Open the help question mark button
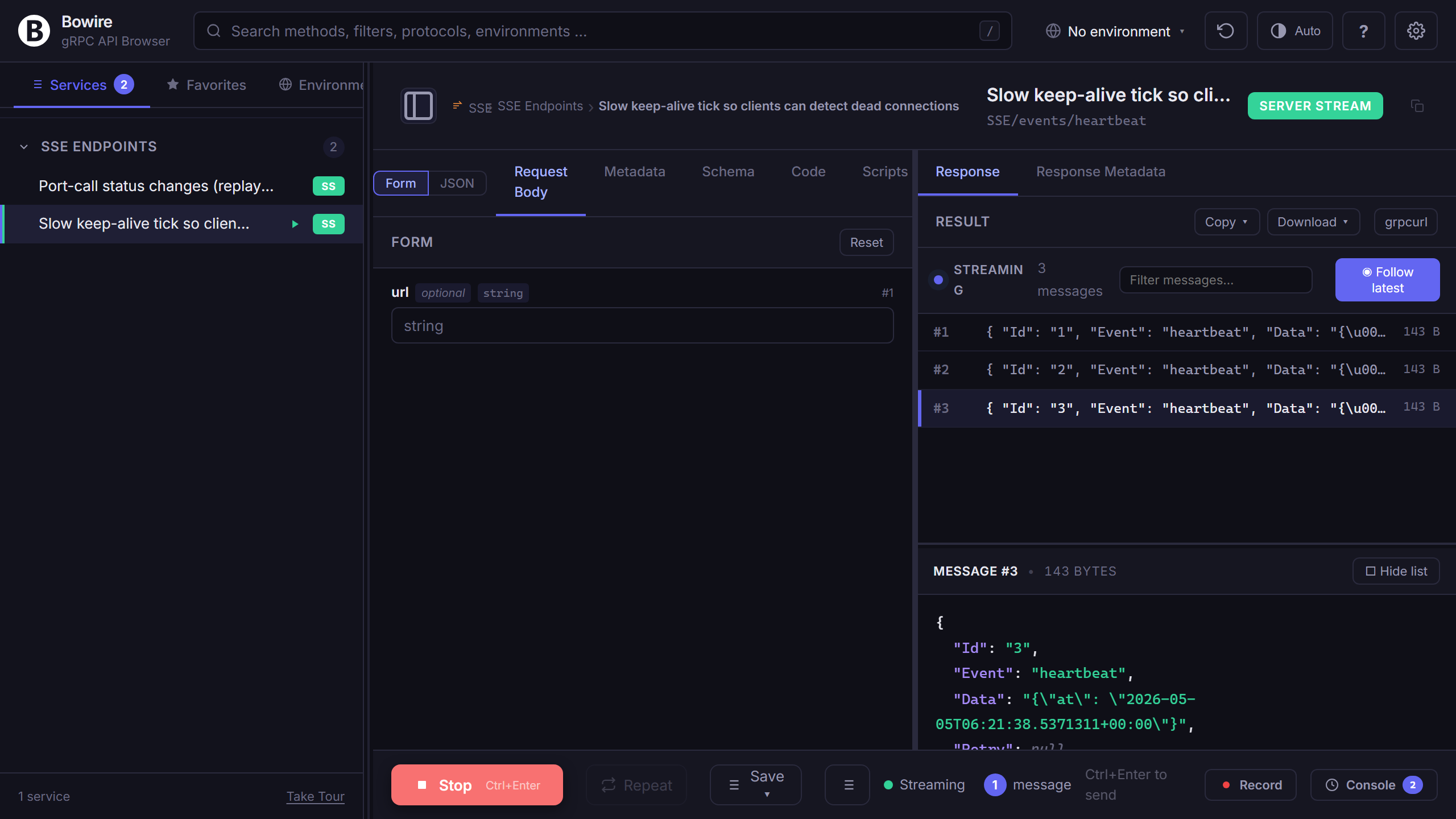Image resolution: width=1456 pixels, height=819 pixels. [1363, 31]
